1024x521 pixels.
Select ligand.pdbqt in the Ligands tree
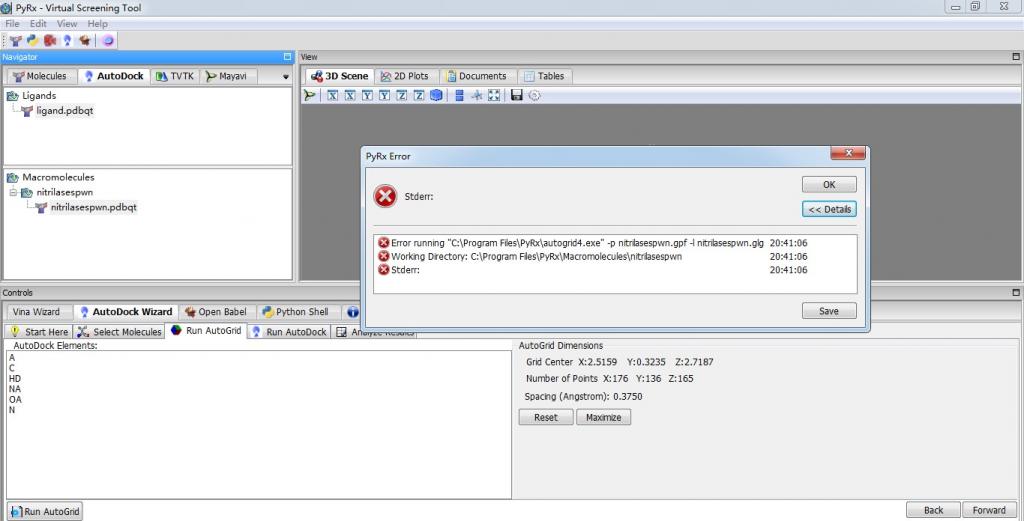[65, 111]
